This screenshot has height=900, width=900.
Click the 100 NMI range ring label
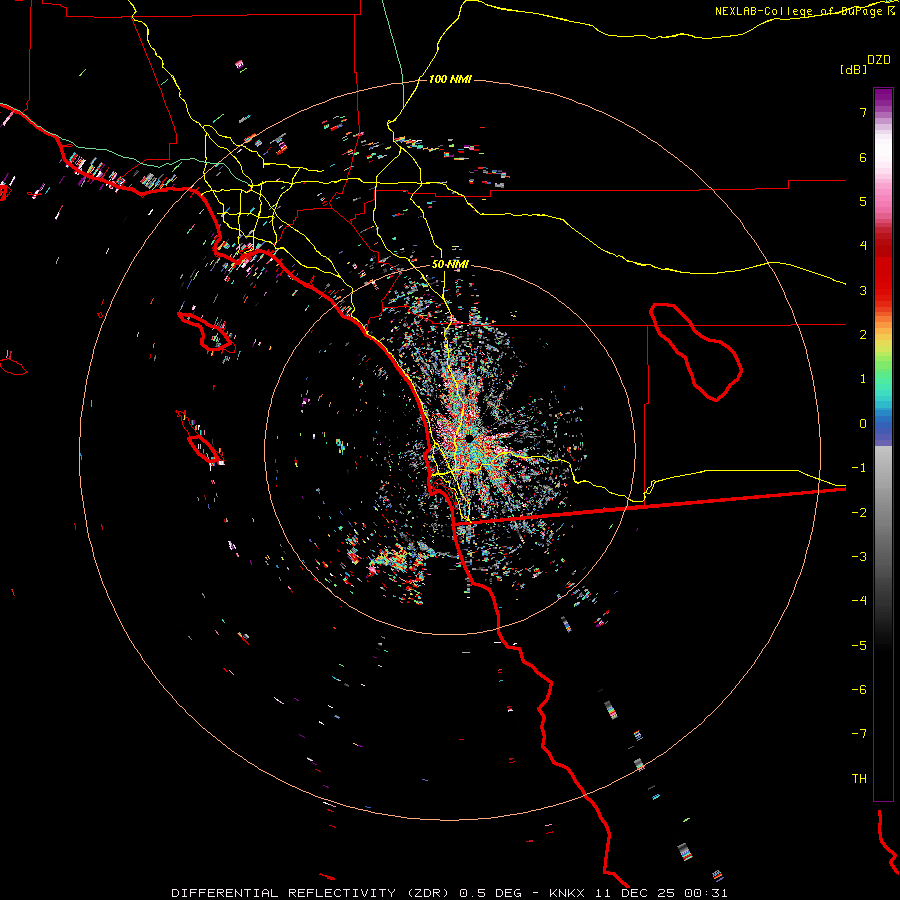point(450,79)
